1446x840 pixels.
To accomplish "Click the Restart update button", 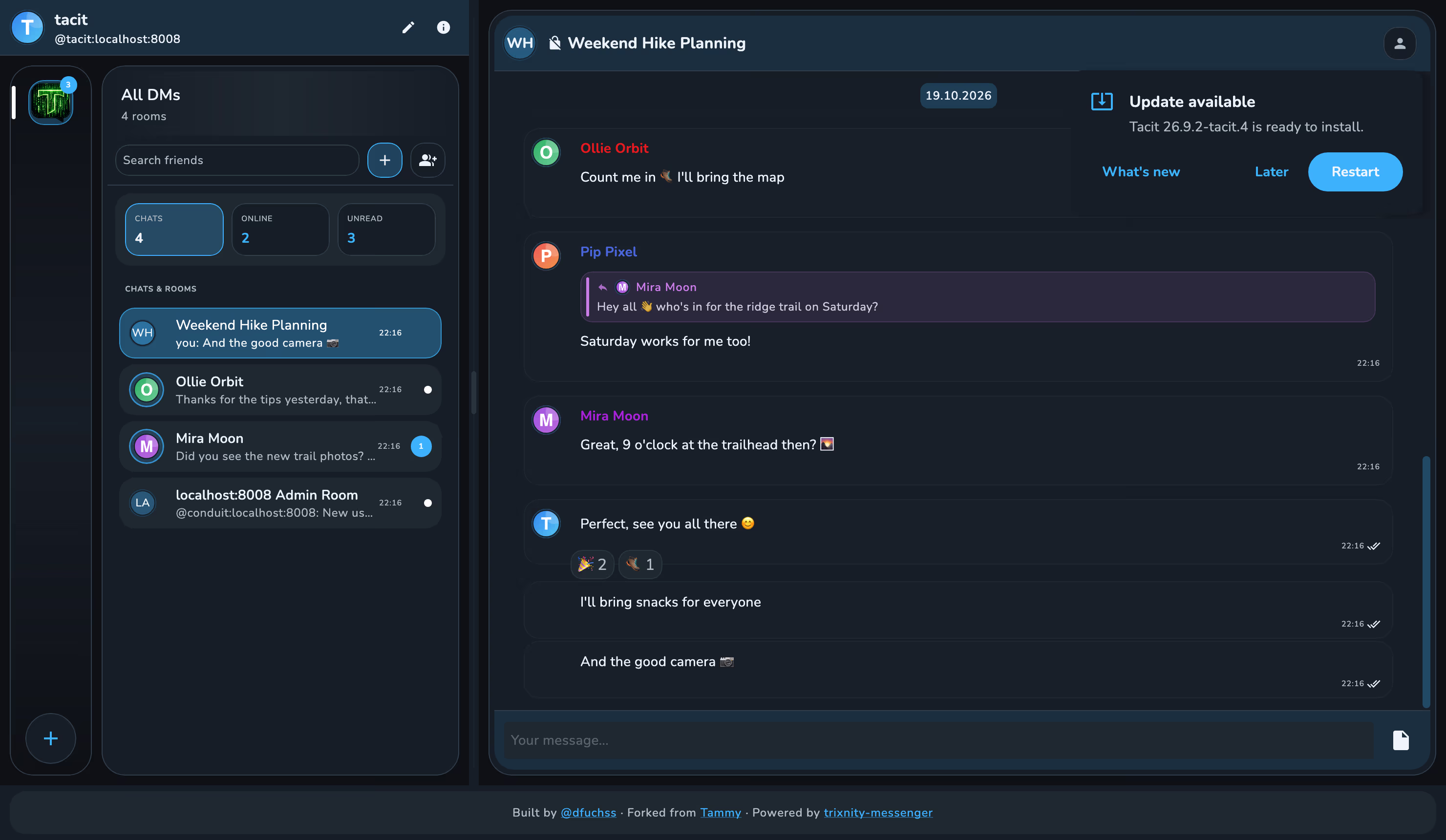I will click(x=1355, y=171).
